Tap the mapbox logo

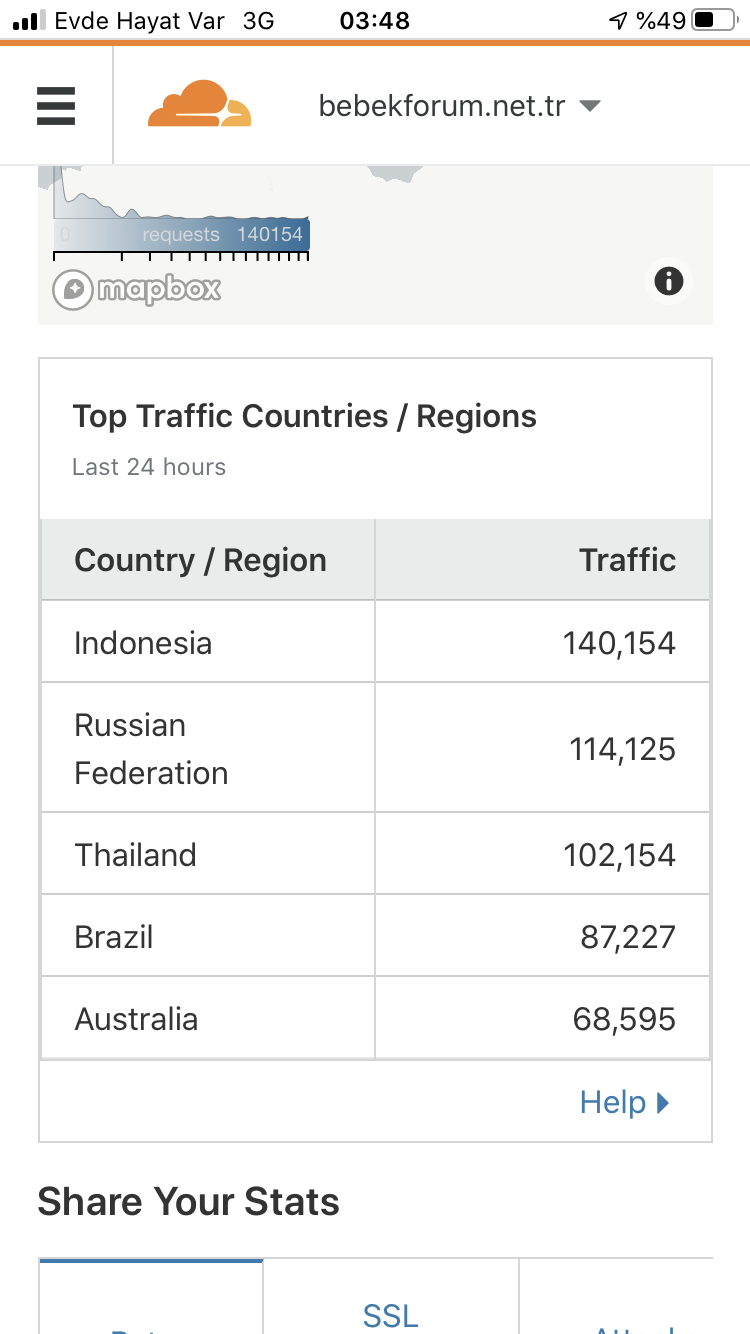137,290
